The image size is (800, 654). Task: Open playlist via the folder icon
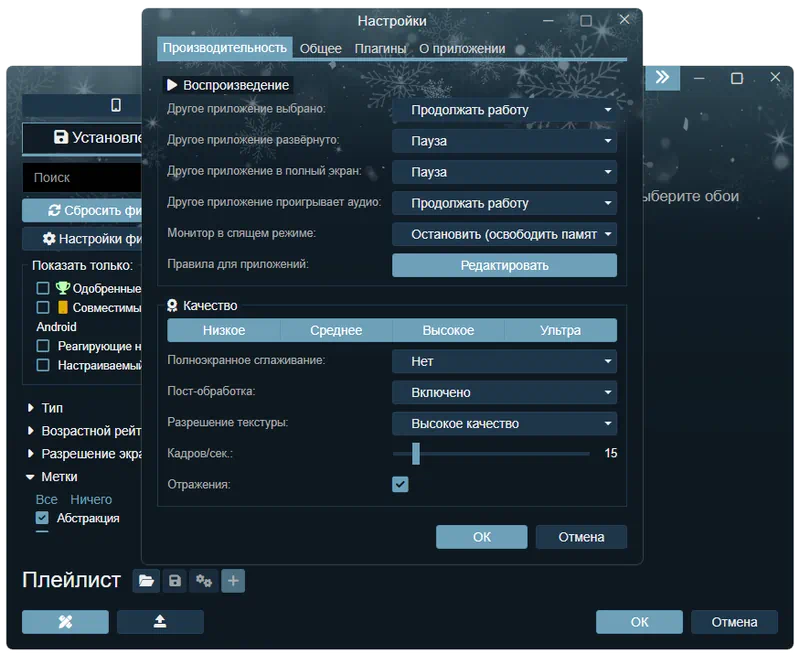pyautogui.click(x=147, y=581)
